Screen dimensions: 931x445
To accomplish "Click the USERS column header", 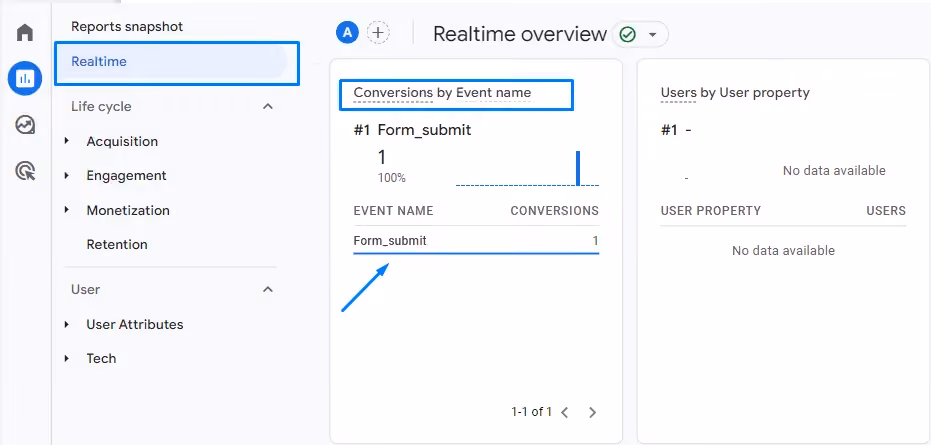I will 886,211.
